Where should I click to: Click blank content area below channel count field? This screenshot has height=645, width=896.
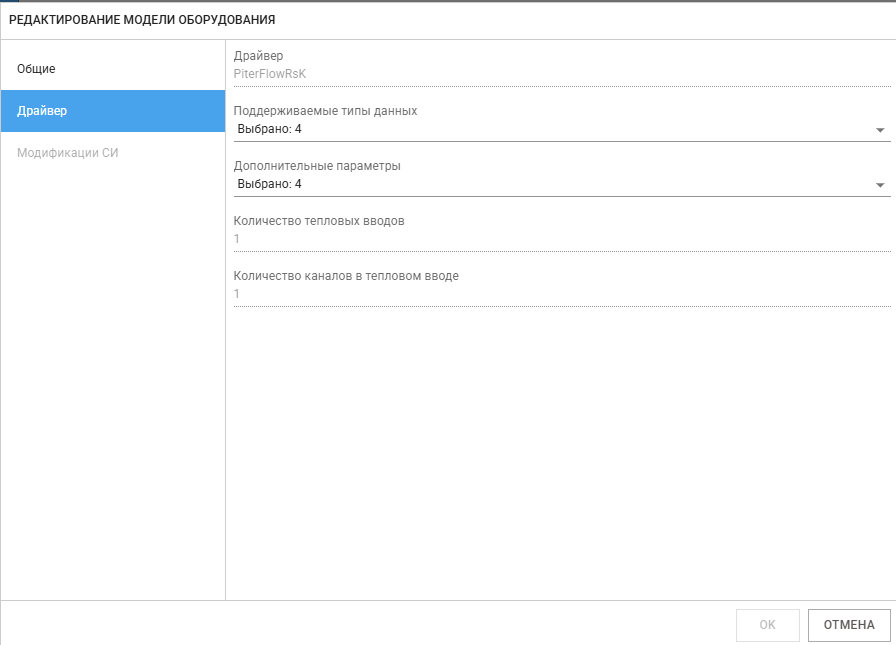(x=560, y=450)
